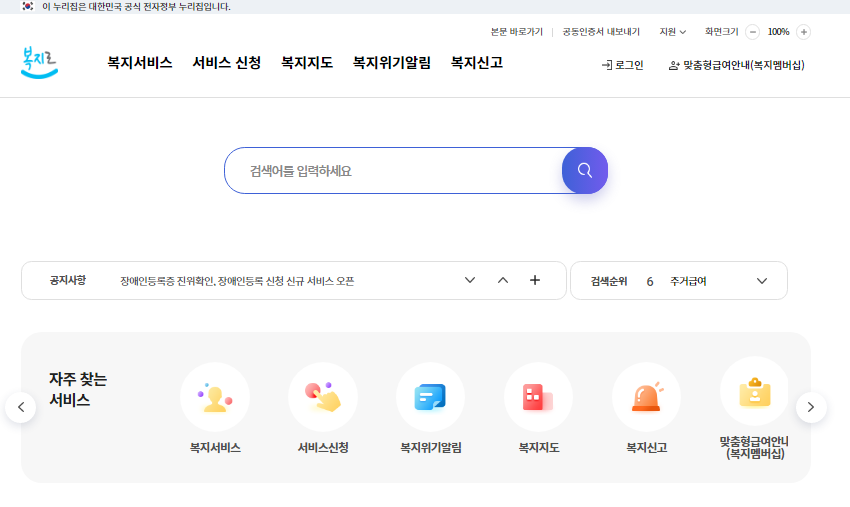
Task: Slide frequent services carousel left
Action: 21,407
